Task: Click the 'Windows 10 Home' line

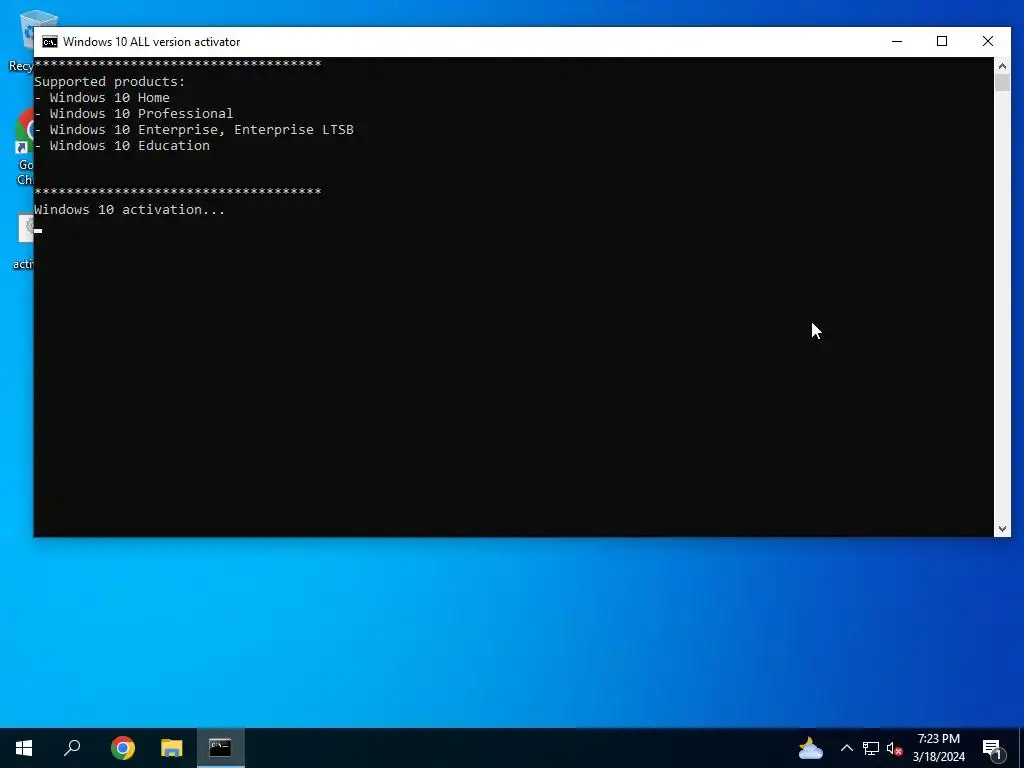Action: click(103, 98)
